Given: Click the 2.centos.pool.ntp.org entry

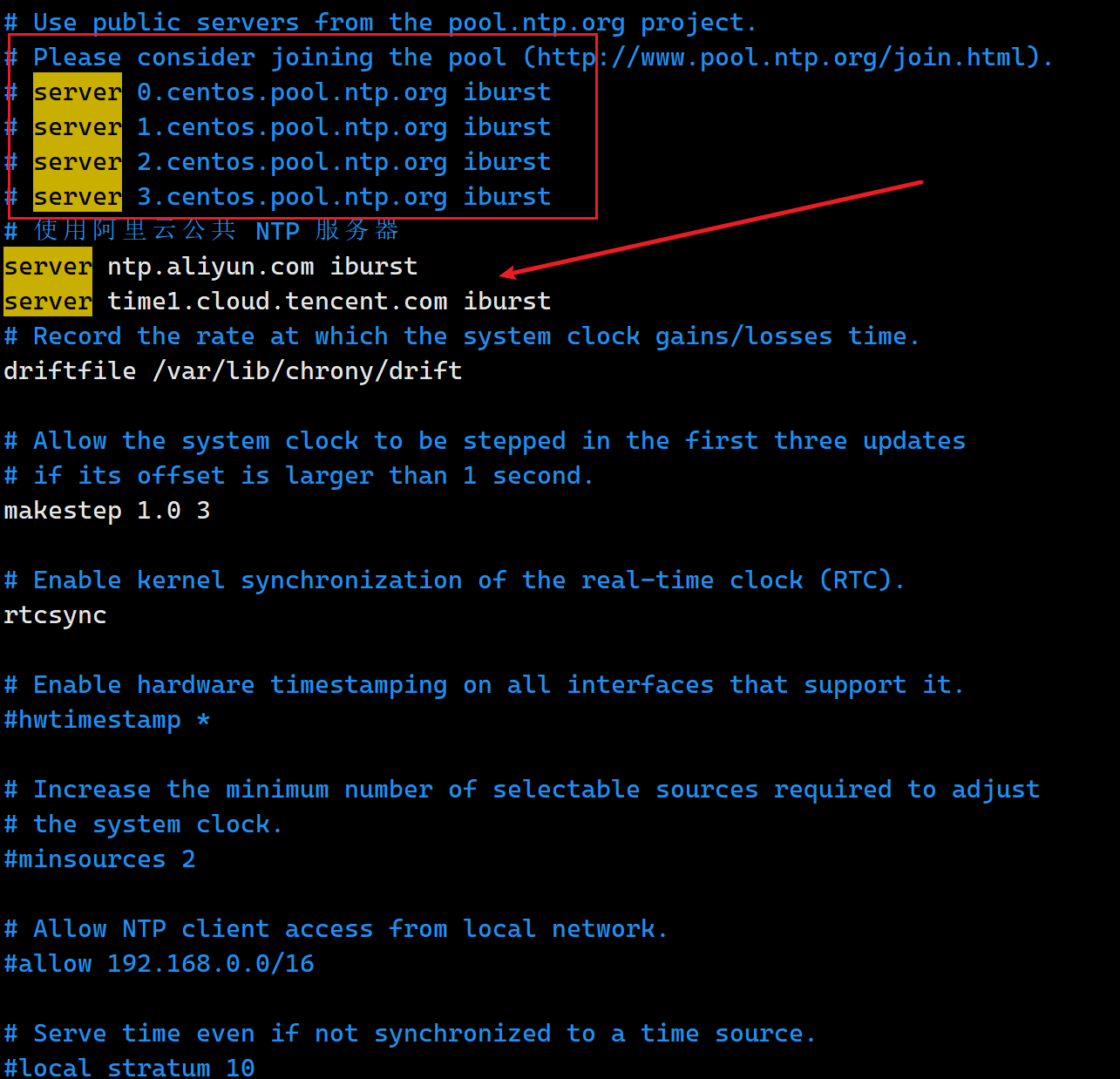Looking at the screenshot, I should [x=291, y=162].
